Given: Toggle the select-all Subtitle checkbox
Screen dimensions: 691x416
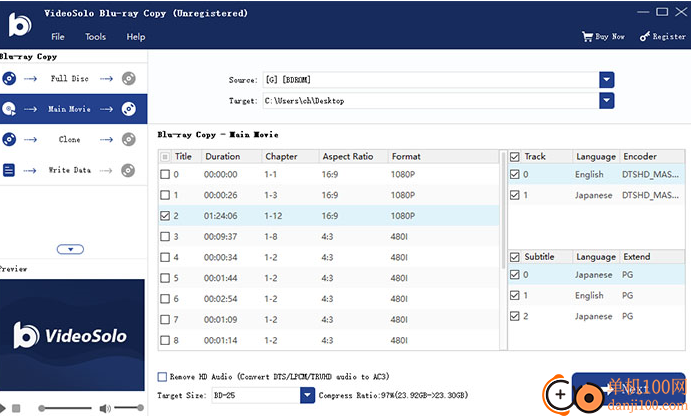Looking at the screenshot, I should click(514, 257).
